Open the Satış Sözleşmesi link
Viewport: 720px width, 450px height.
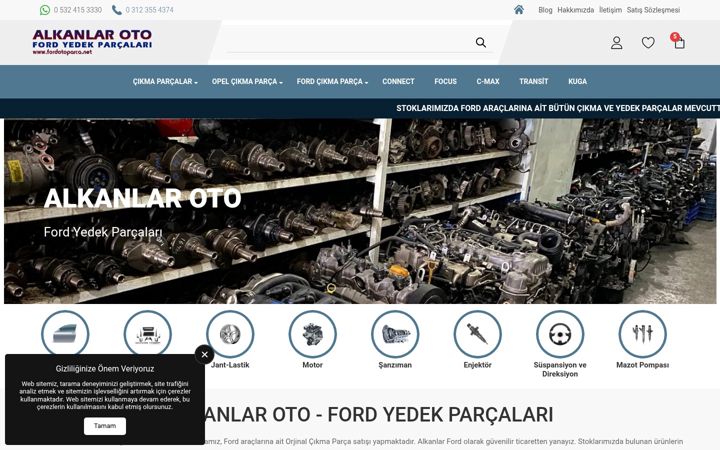click(x=653, y=10)
